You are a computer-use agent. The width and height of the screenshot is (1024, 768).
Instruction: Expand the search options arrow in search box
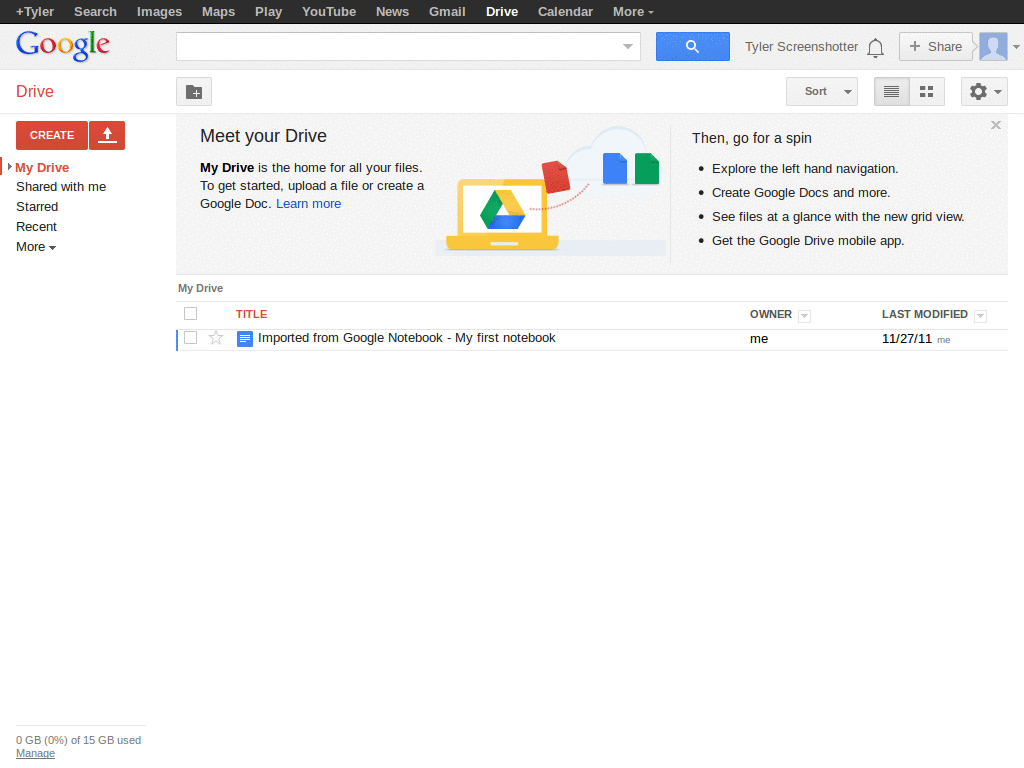coord(628,46)
